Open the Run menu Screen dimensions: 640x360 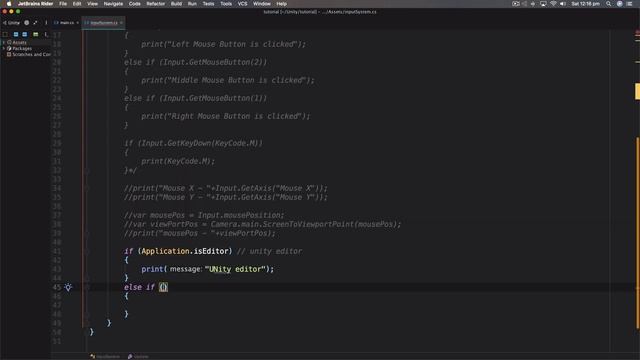coord(192,4)
